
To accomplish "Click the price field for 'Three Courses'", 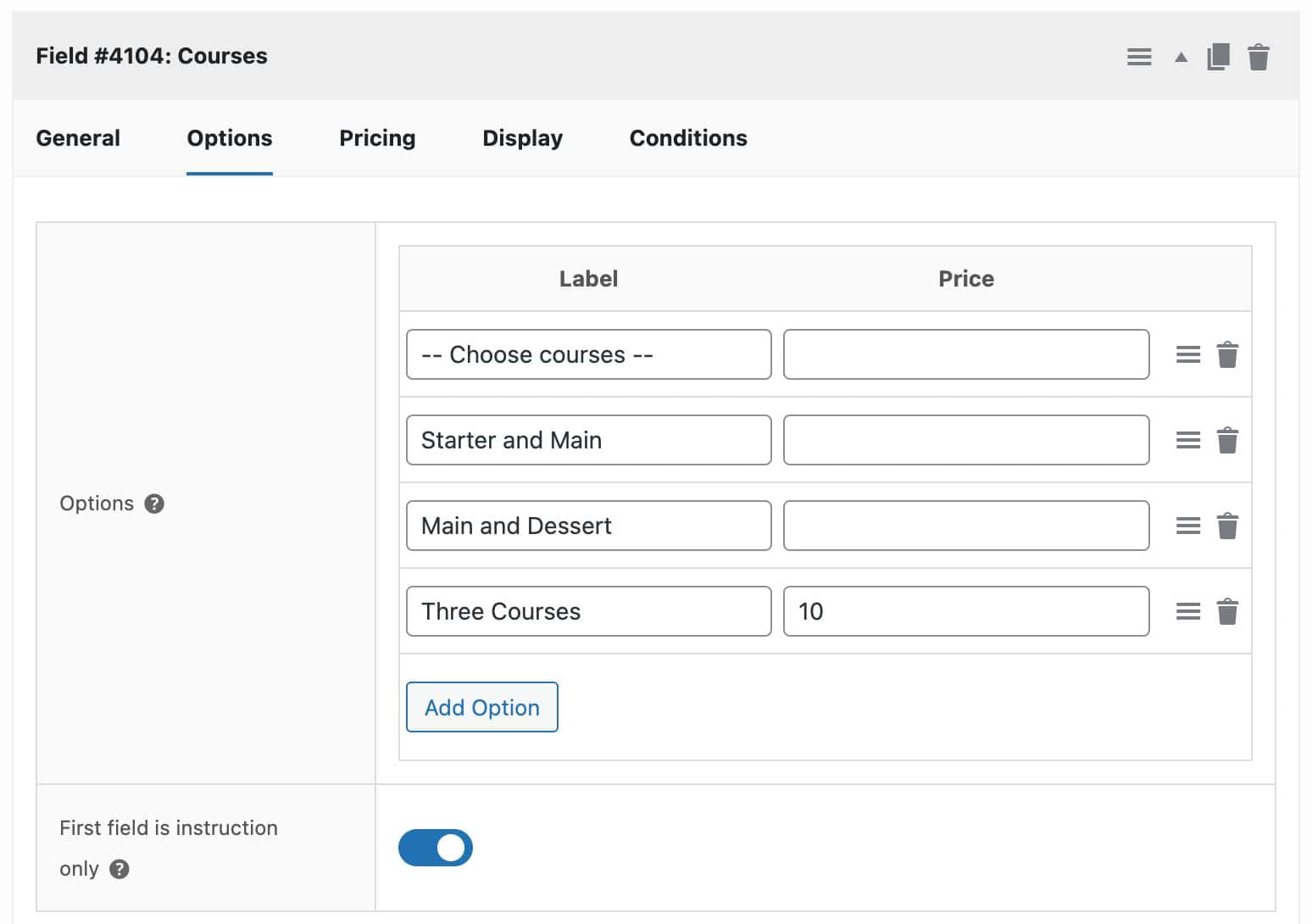I will click(966, 611).
